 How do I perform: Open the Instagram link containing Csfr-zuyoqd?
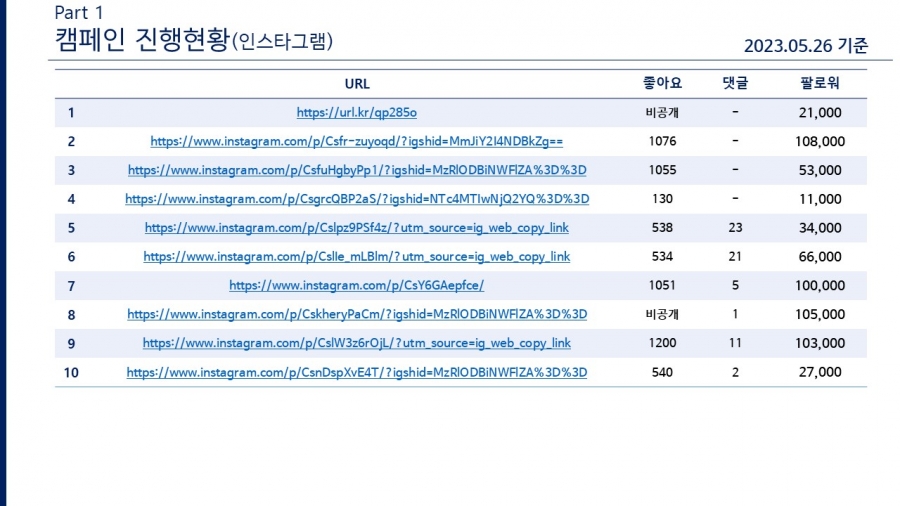[x=356, y=142]
